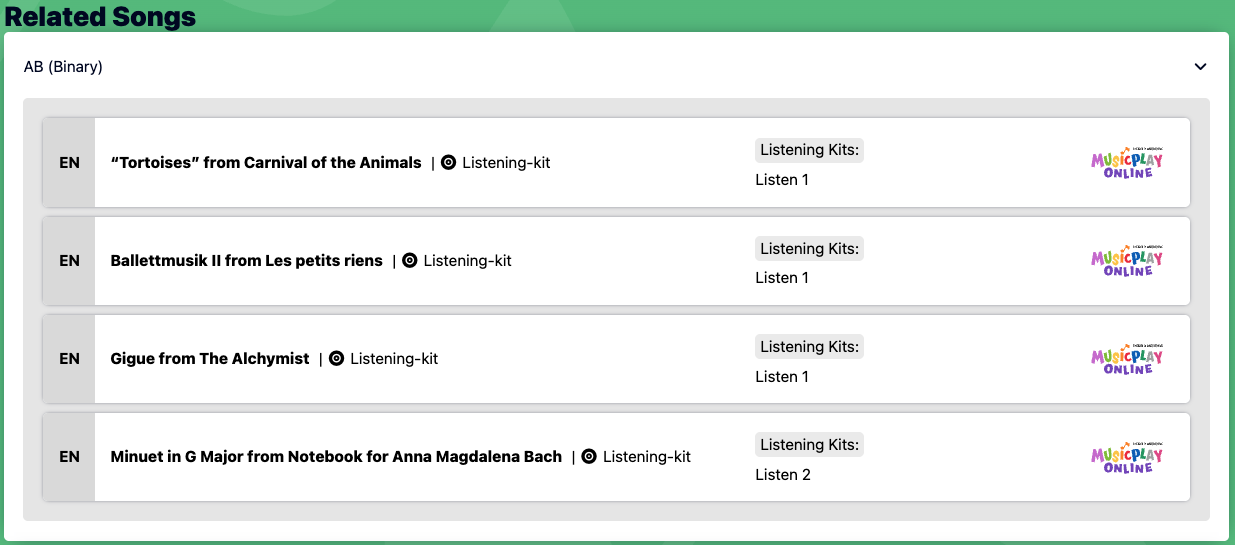Image resolution: width=1235 pixels, height=545 pixels.
Task: Click the listening-kit disc icon beside Minuet in G Major
Action: pyautogui.click(x=589, y=456)
